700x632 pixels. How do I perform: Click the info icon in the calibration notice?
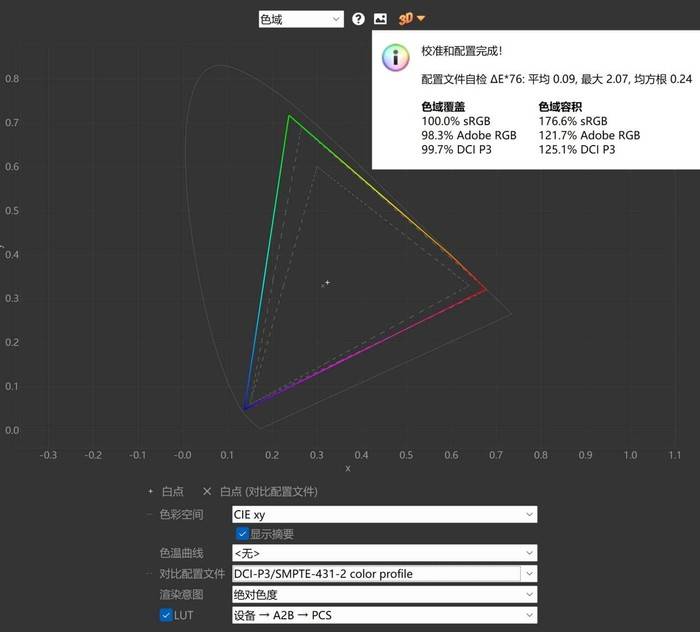pos(396,57)
